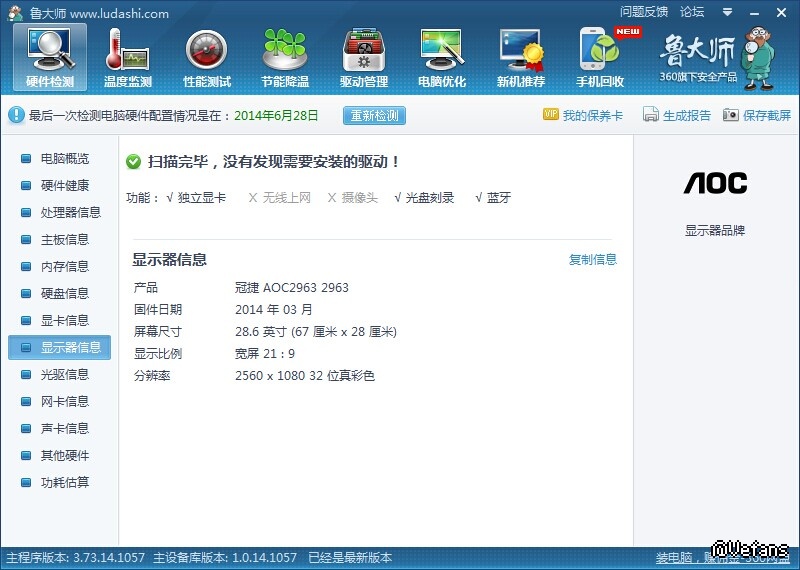Open the 温度监测 temperature monitor

tap(128, 57)
